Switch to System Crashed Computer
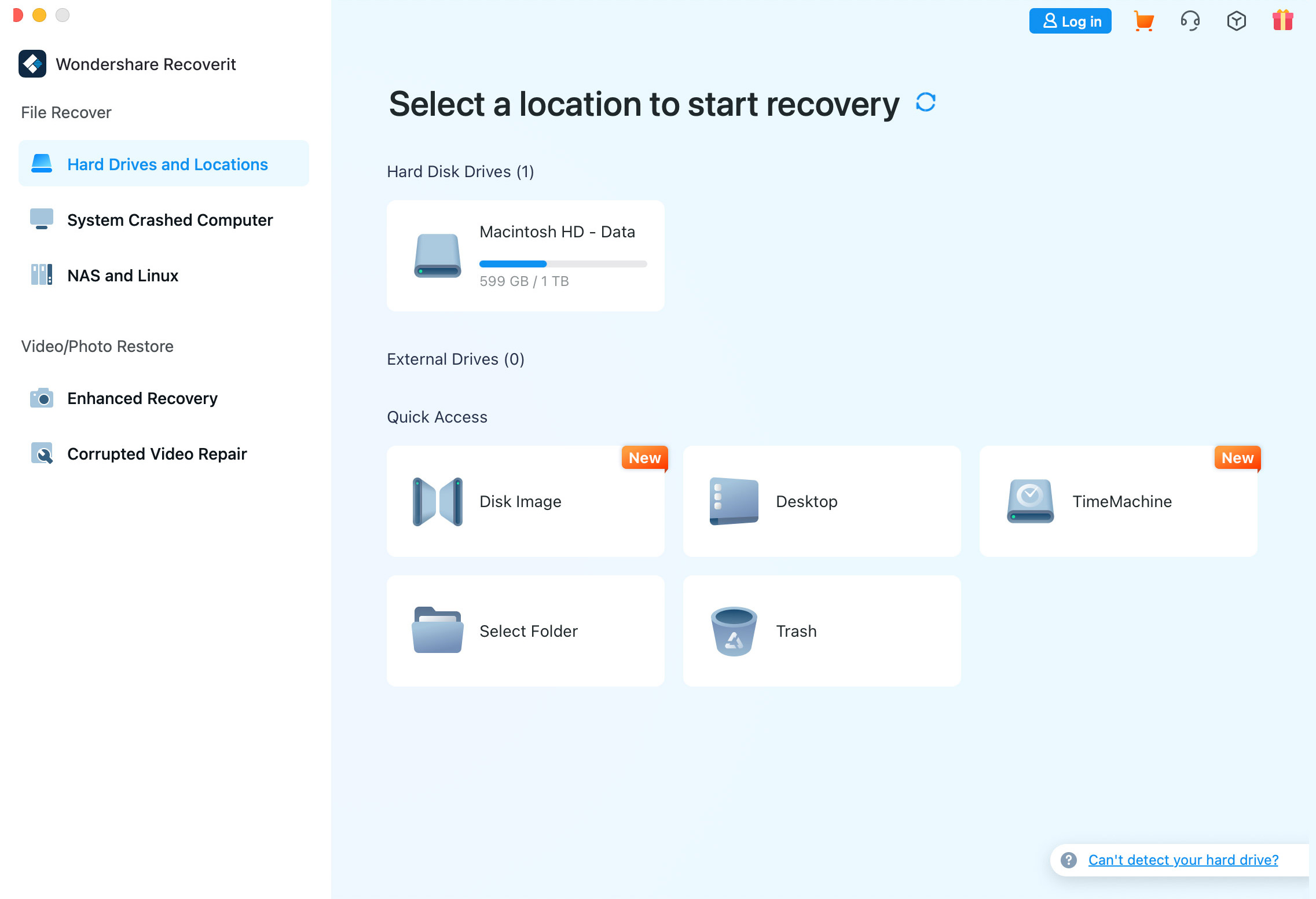The width and height of the screenshot is (1316, 899). pos(170,219)
